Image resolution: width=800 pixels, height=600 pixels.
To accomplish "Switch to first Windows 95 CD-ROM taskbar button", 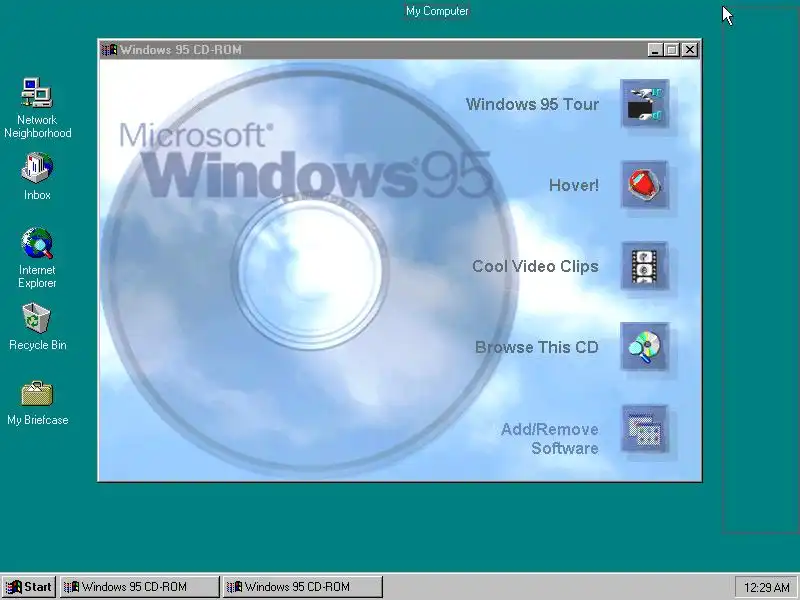I will pyautogui.click(x=139, y=587).
